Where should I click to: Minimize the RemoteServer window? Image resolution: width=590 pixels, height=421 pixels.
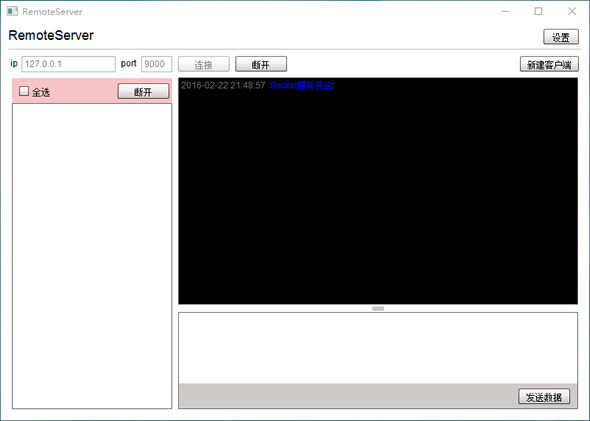click(x=505, y=11)
